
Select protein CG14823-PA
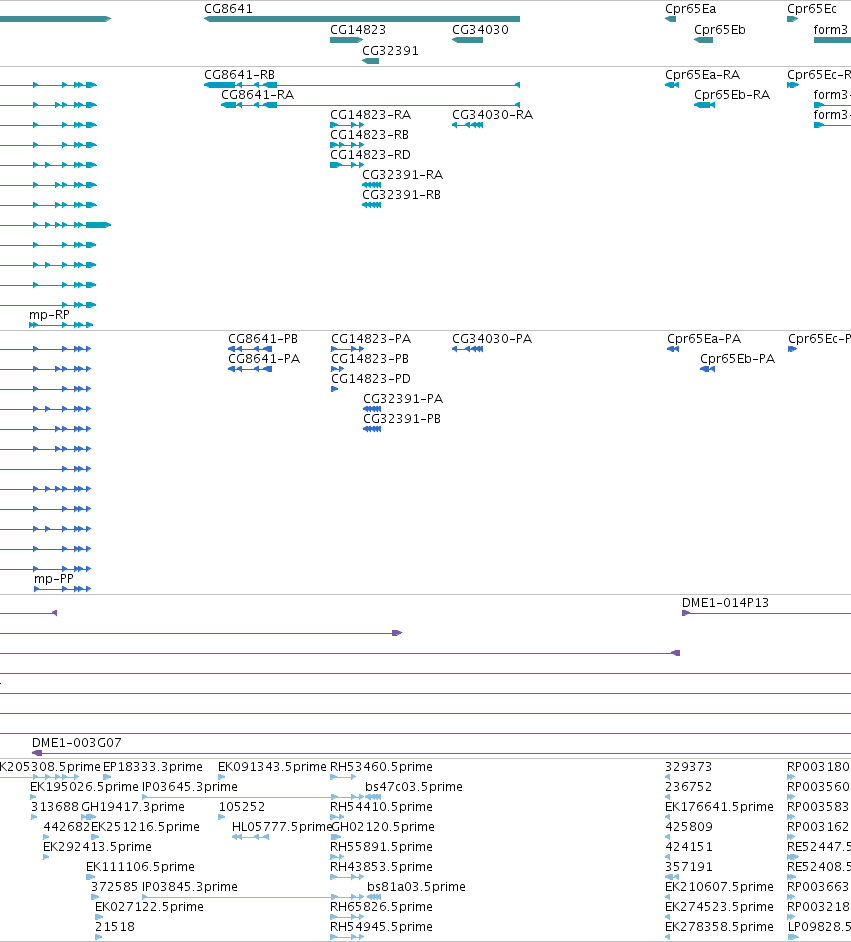[371, 339]
